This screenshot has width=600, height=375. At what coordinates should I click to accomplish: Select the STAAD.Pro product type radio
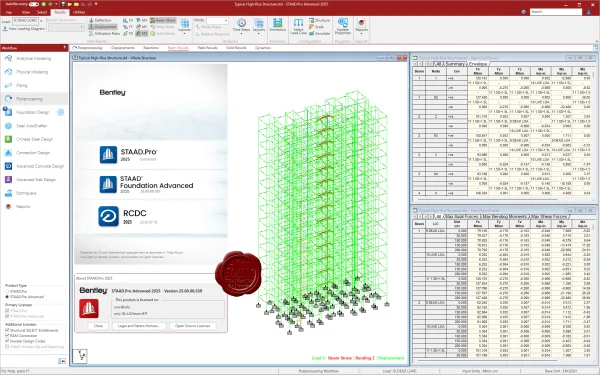point(7,291)
